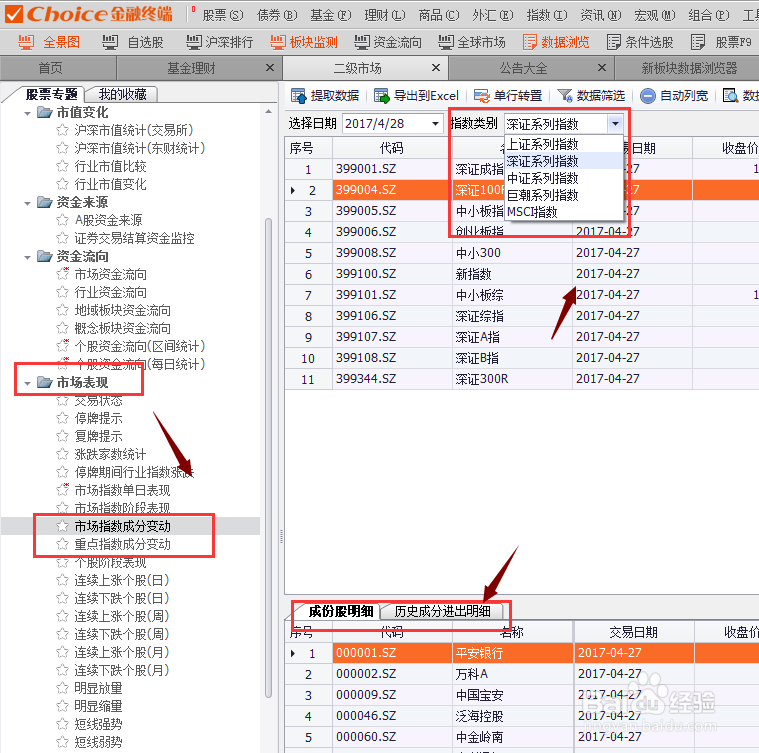Choose 上证系列指数 from dropdown list
The width and height of the screenshot is (759, 753).
pos(563,144)
